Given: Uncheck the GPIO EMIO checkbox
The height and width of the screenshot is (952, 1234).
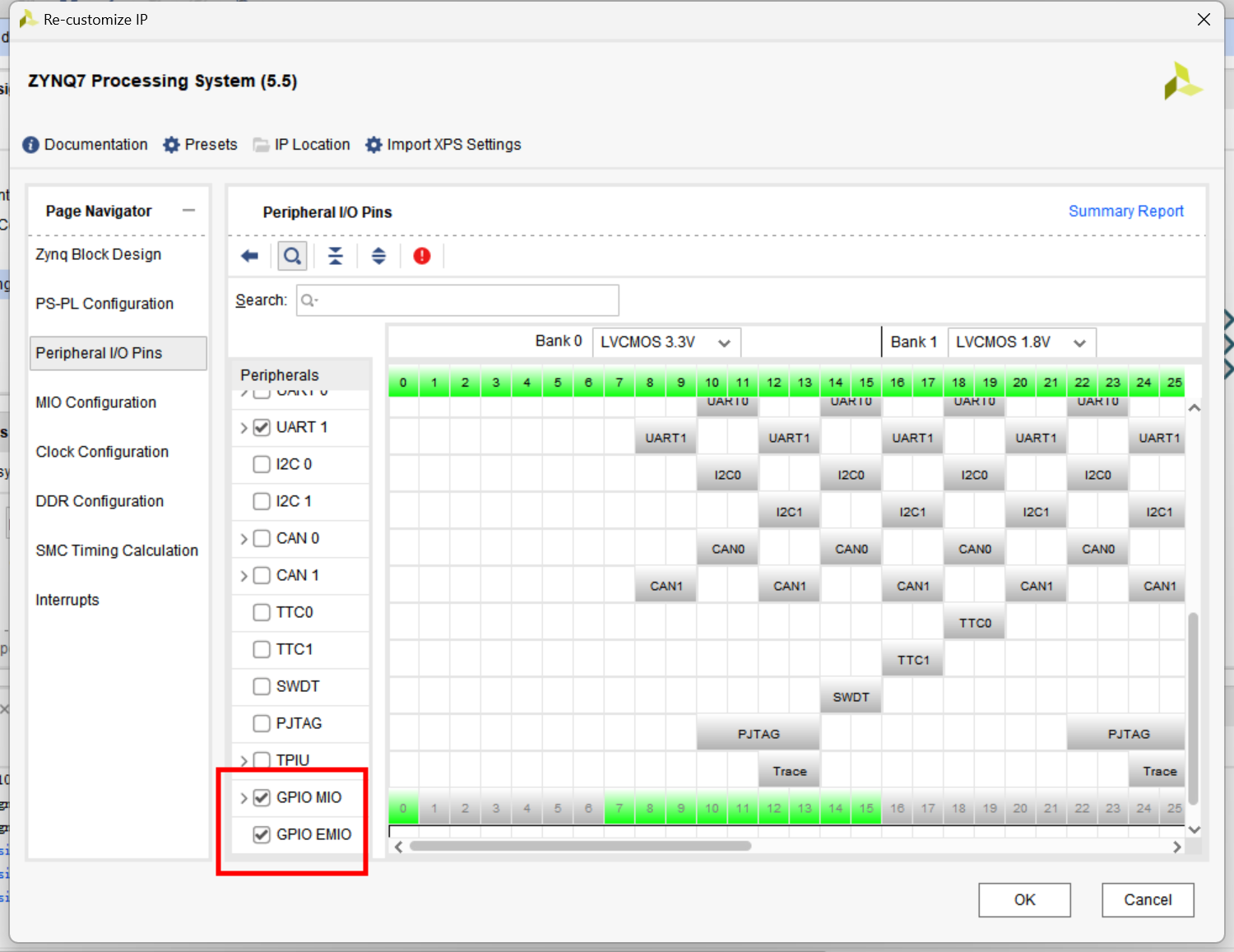Looking at the screenshot, I should [x=262, y=834].
